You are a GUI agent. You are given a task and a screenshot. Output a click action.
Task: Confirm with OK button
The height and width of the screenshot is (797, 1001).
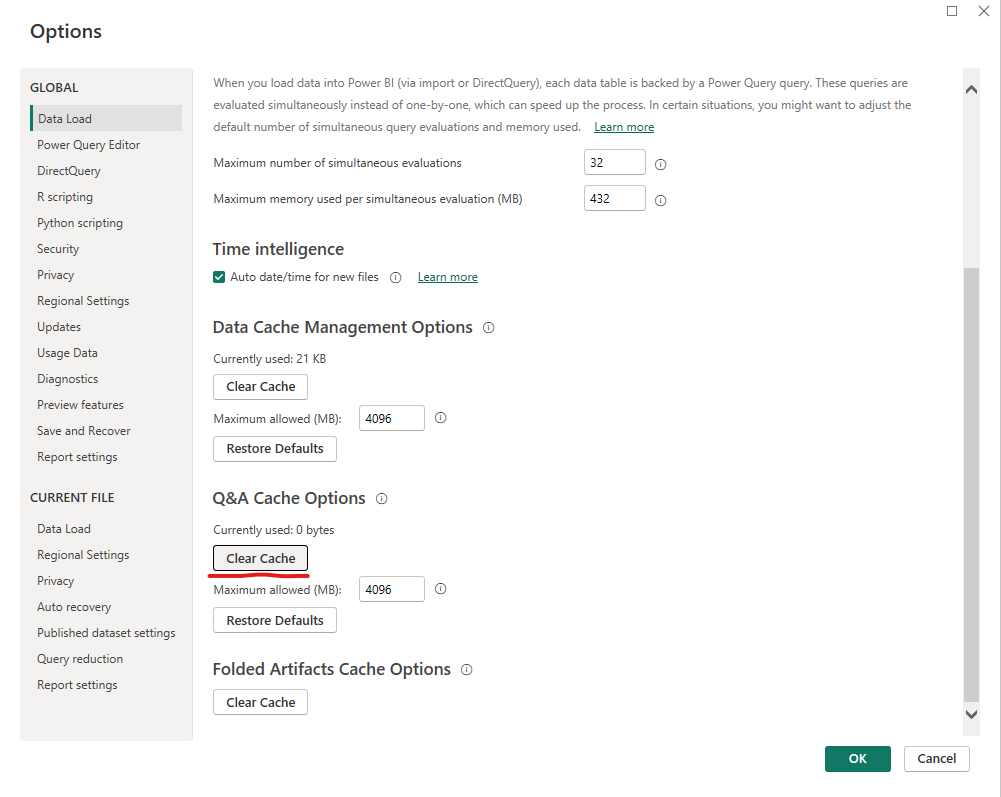(x=857, y=759)
